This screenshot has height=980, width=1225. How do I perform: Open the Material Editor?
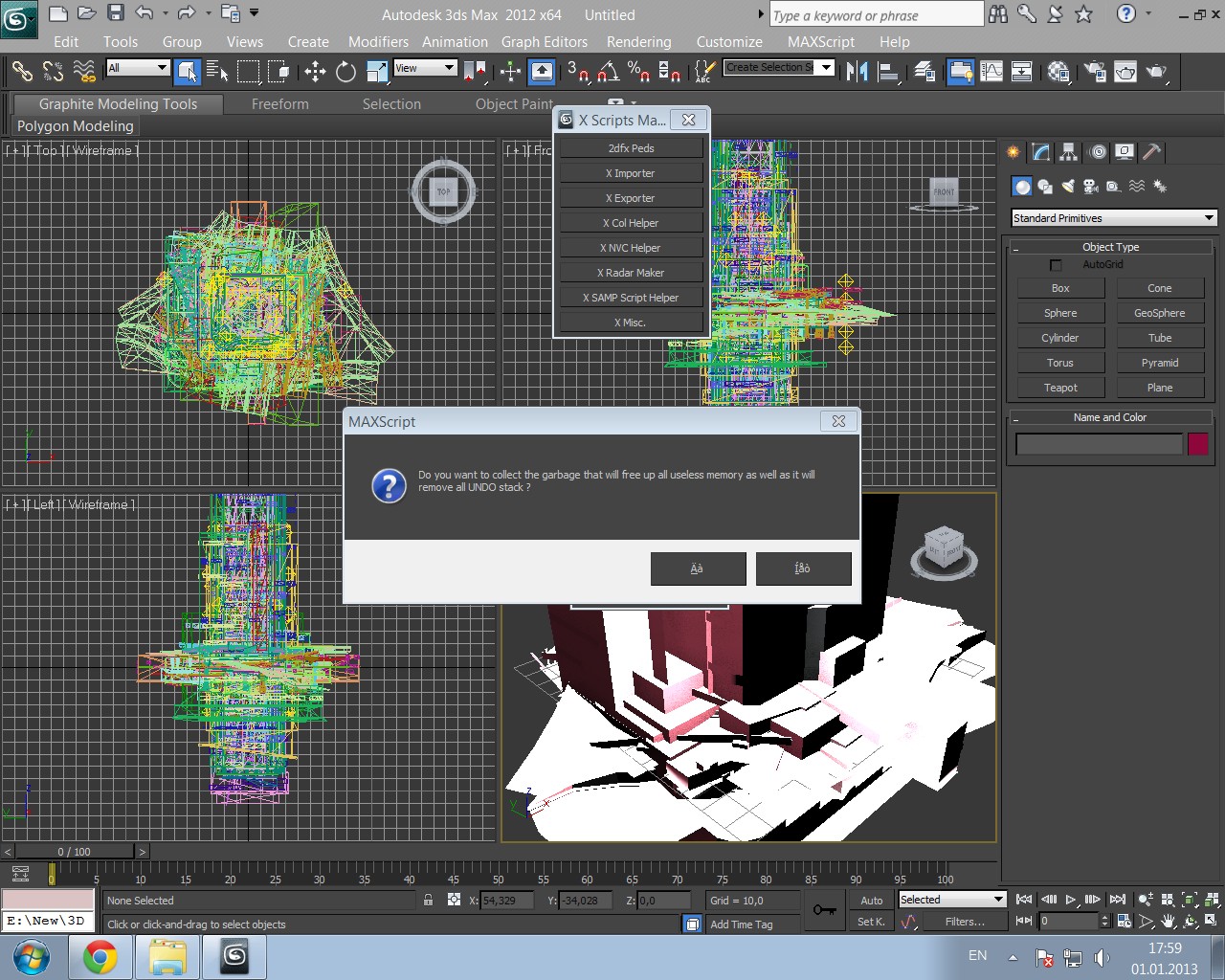click(x=1058, y=71)
